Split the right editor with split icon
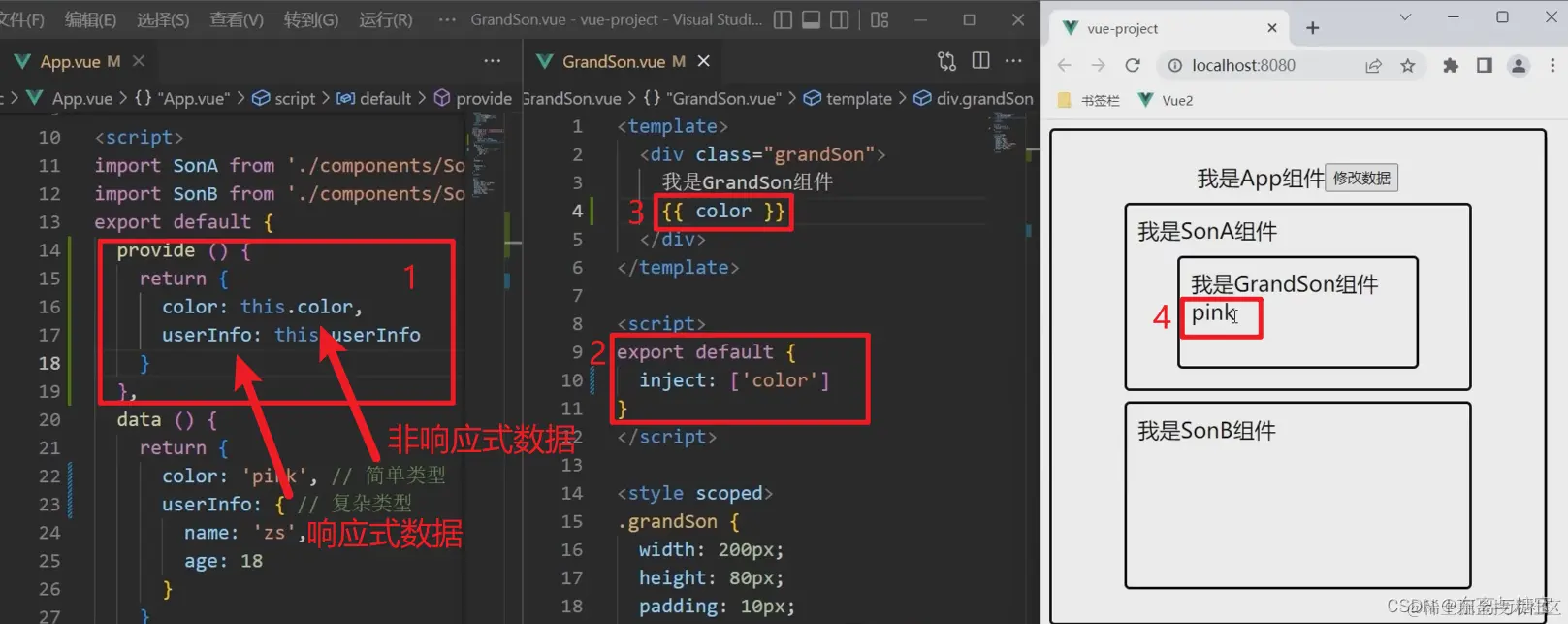 point(980,61)
